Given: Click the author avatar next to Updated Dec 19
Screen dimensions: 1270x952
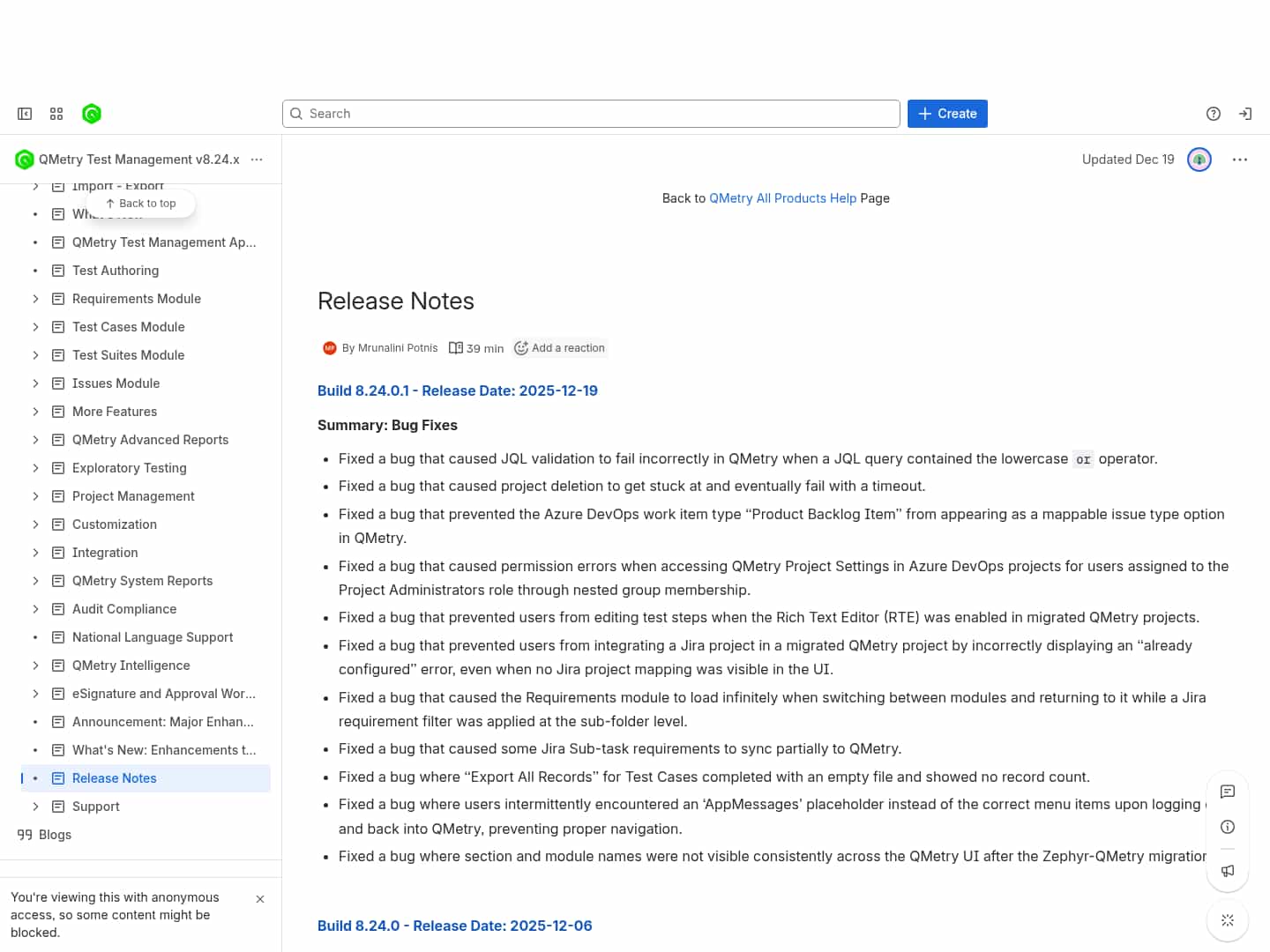Looking at the screenshot, I should click(x=1199, y=160).
